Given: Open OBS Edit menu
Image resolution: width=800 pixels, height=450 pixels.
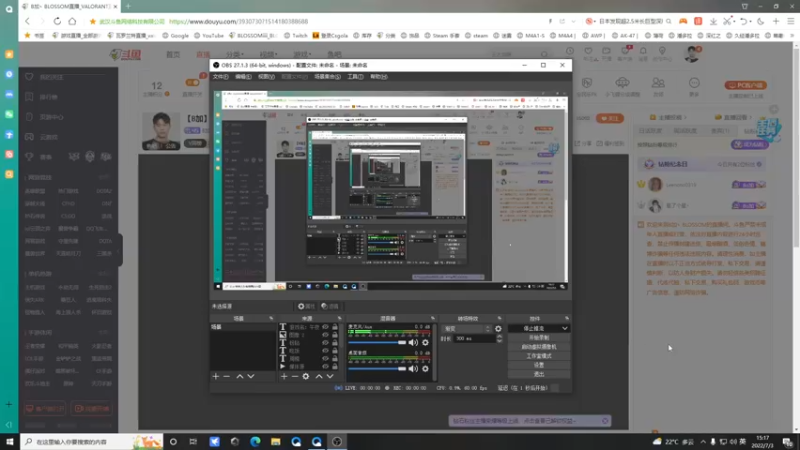Looking at the screenshot, I should tap(243, 77).
